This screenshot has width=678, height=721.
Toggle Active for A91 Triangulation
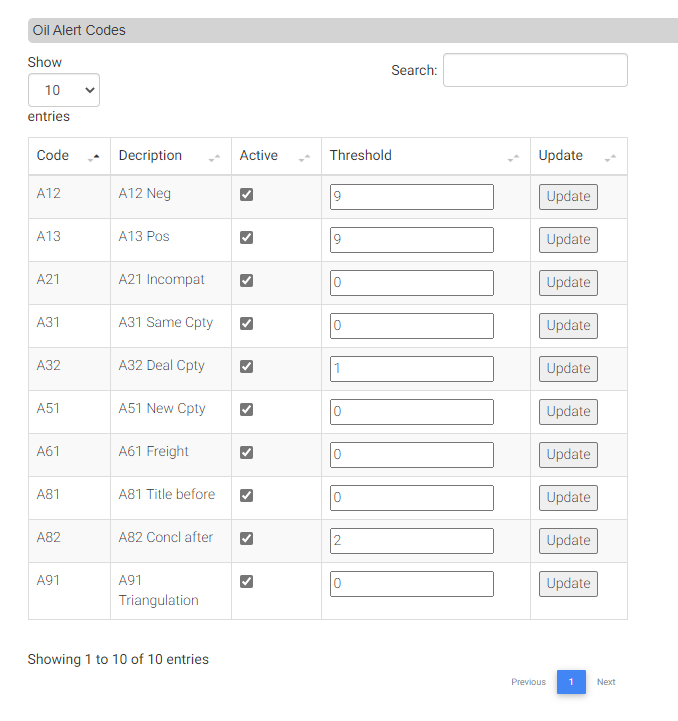click(x=247, y=581)
